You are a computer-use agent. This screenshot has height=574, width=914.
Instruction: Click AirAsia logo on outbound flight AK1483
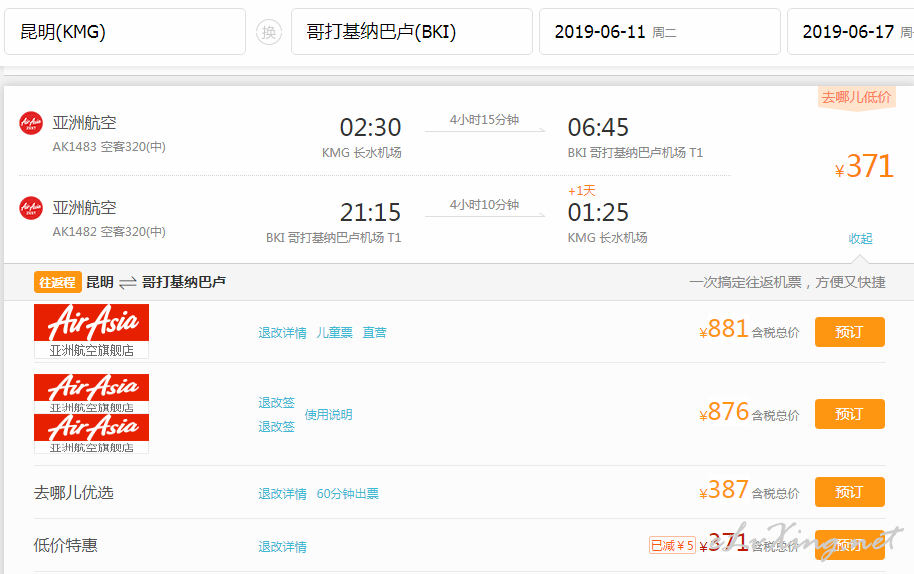[x=31, y=123]
